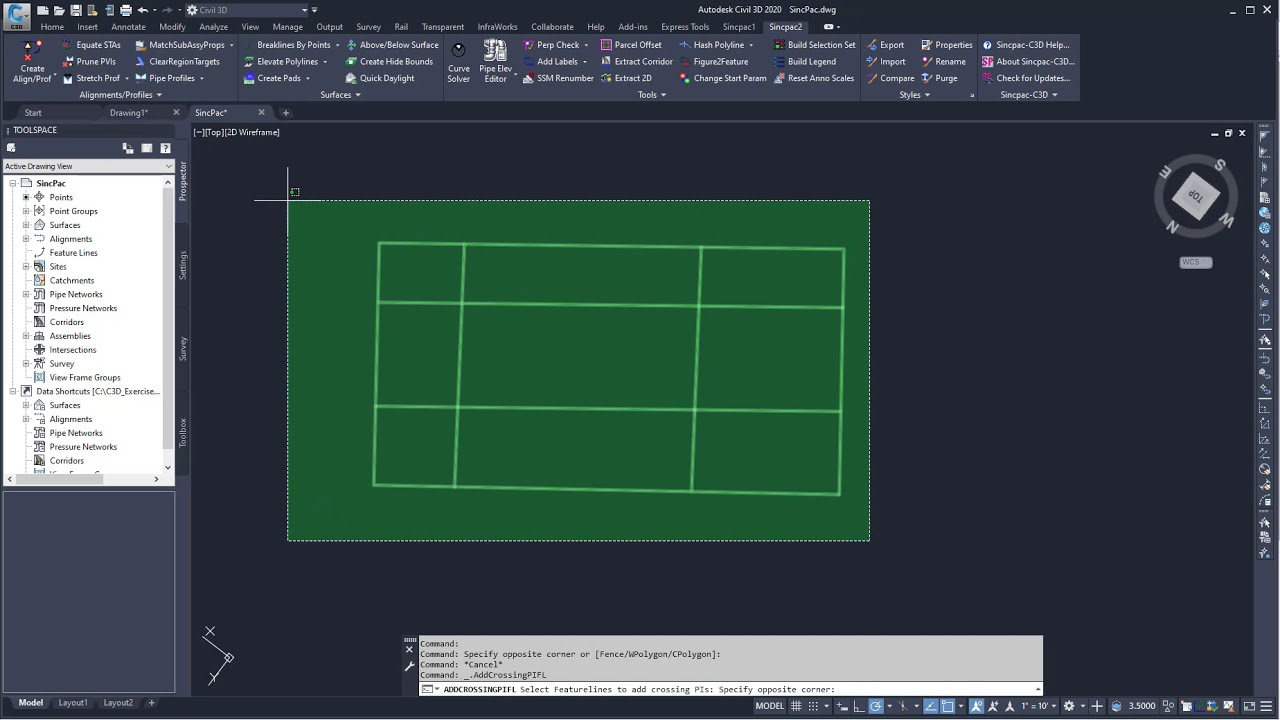This screenshot has height=720, width=1280.
Task: Click the Plot printer icon
Action: click(125, 10)
